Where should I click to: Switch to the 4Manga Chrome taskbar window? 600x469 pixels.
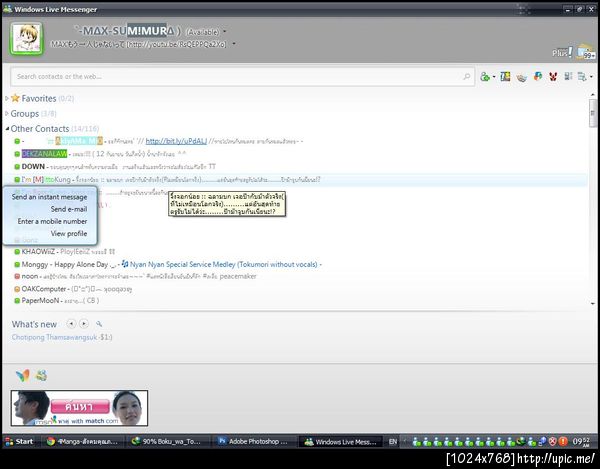click(x=83, y=441)
